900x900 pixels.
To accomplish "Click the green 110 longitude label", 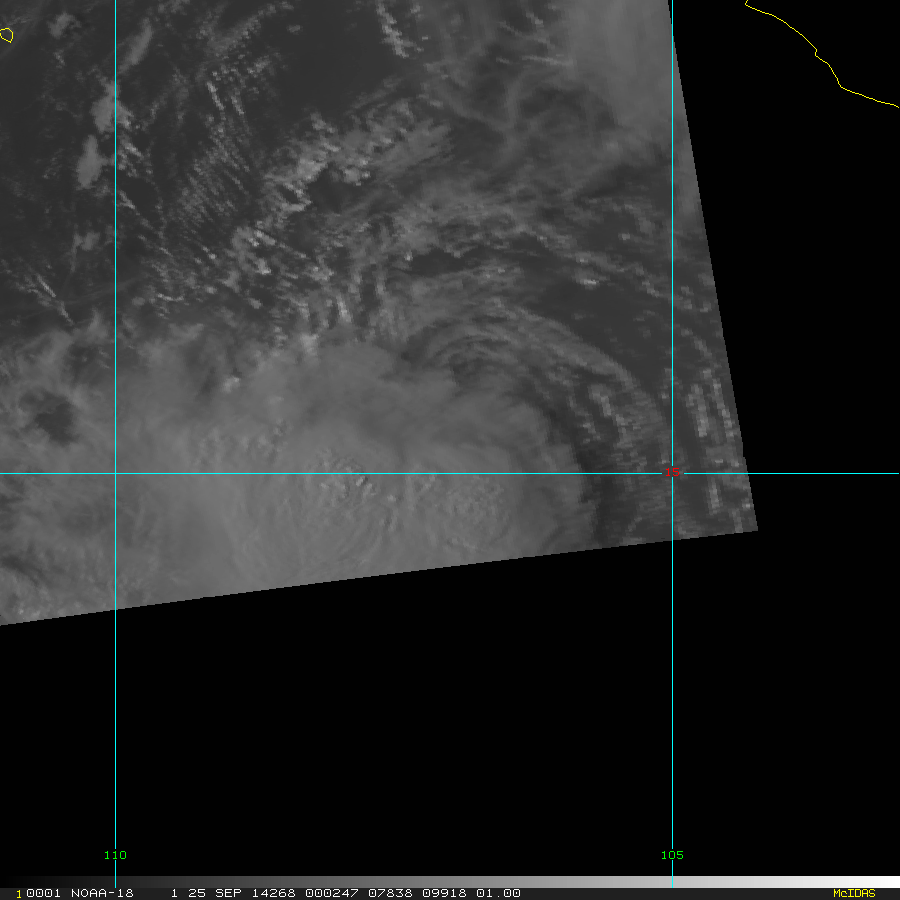I will (x=115, y=855).
